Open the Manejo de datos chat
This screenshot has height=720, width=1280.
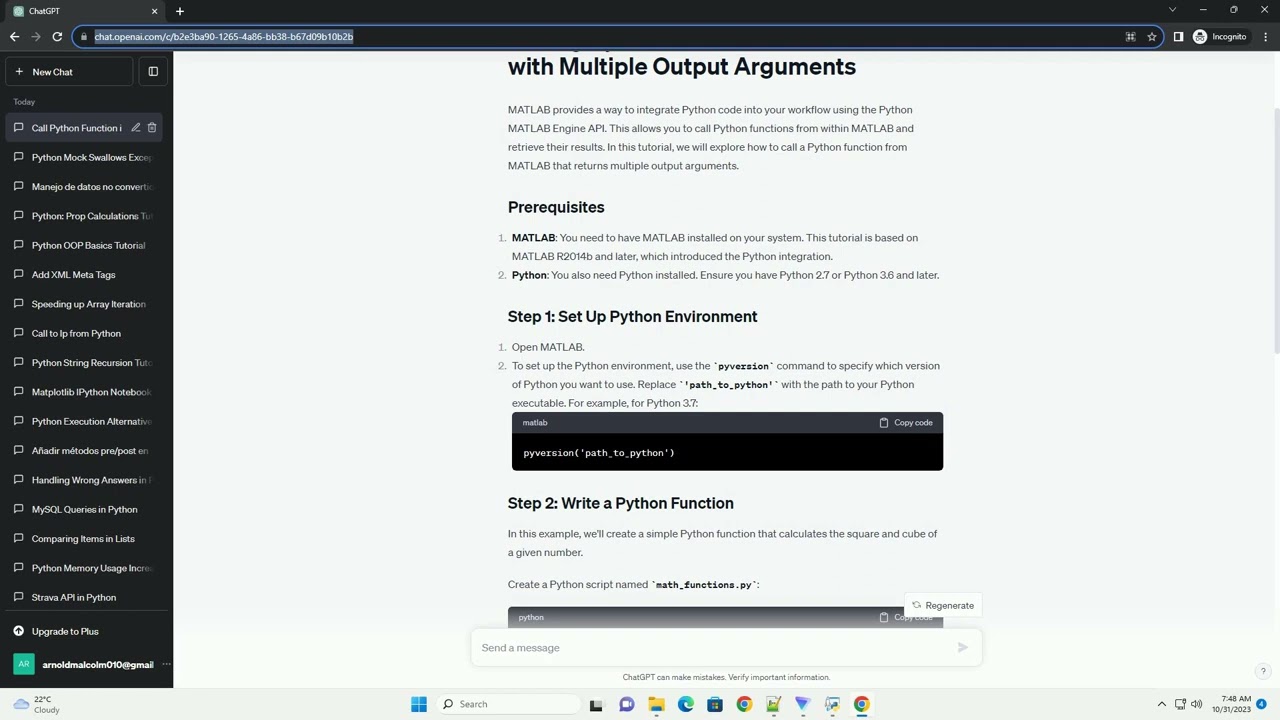[86, 187]
